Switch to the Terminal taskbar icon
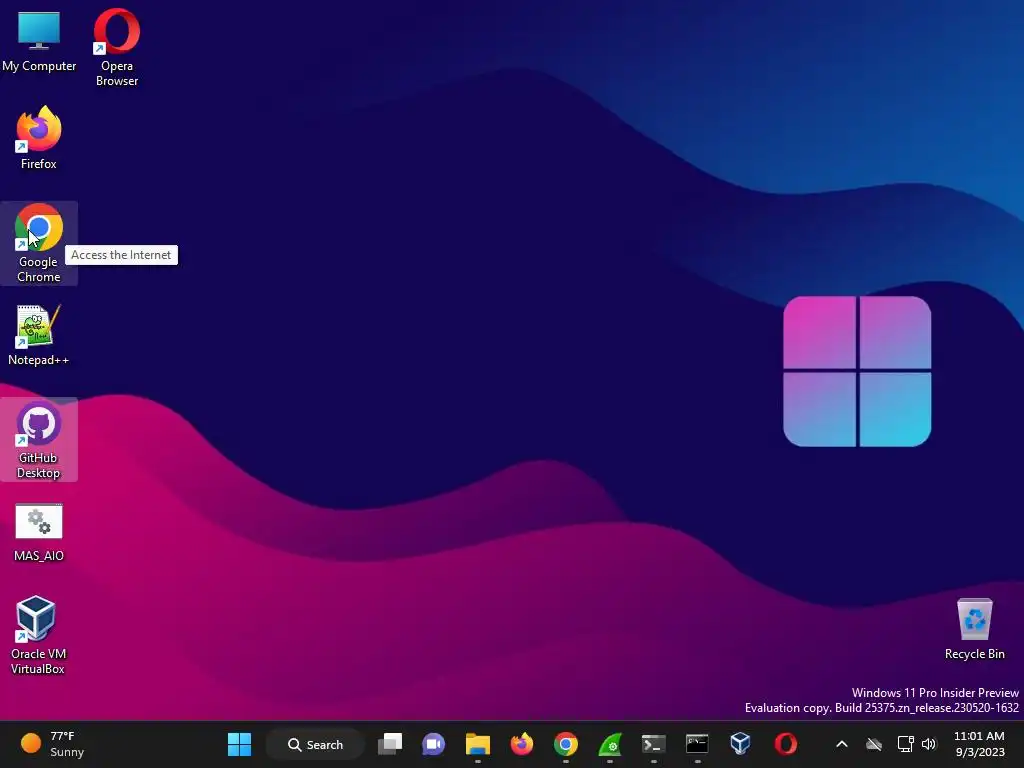The image size is (1024, 768). pos(653,744)
